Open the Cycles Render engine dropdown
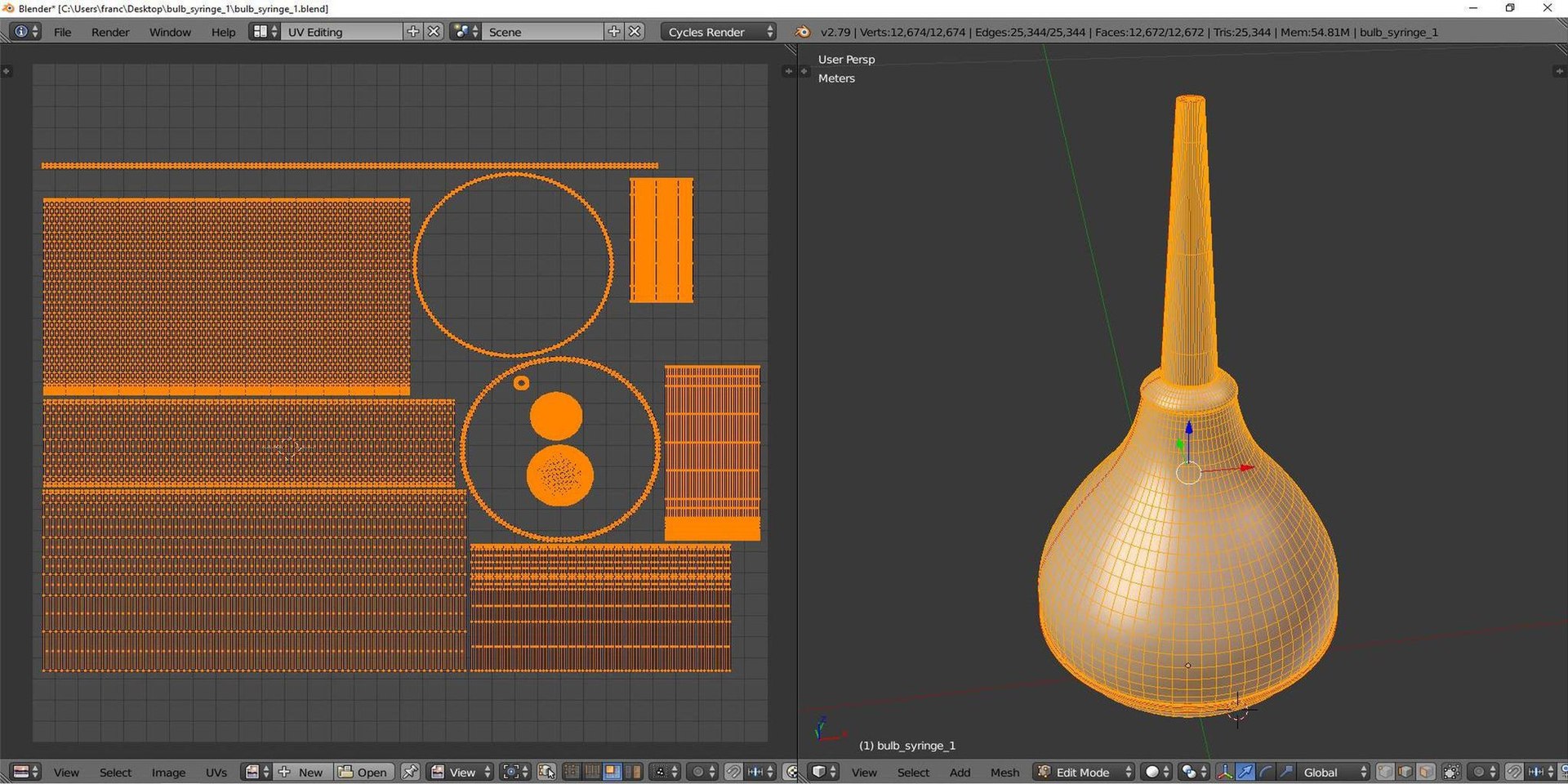Screen dimensions: 1568x784 coord(718,32)
